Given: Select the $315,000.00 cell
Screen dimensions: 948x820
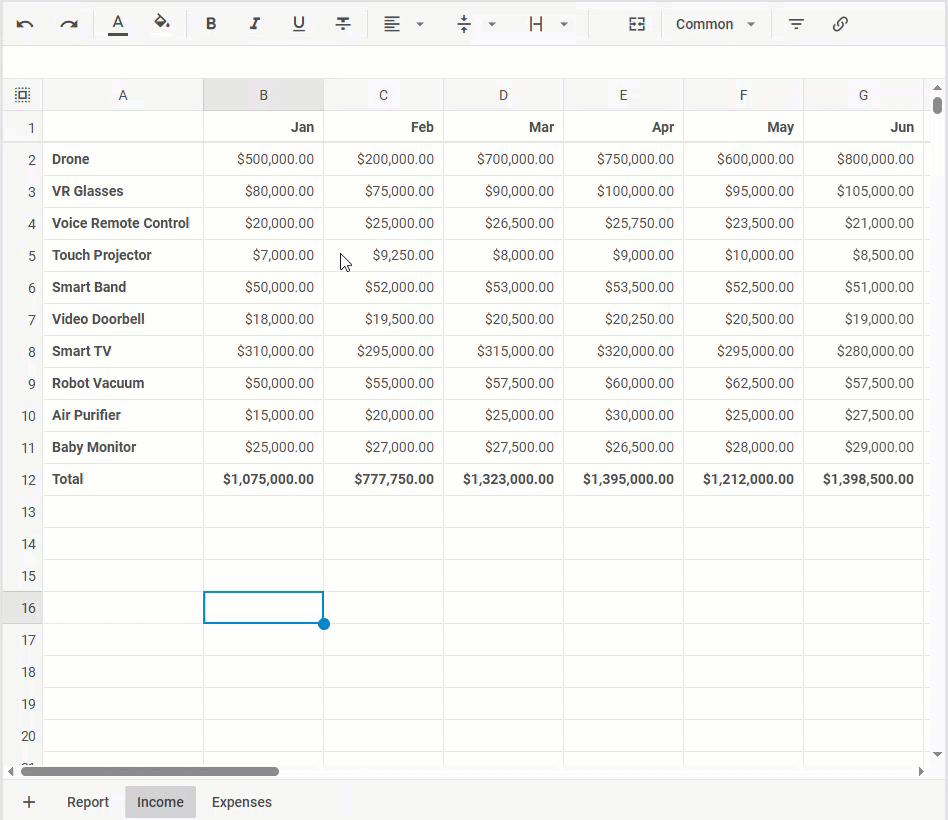Looking at the screenshot, I should click(x=503, y=351).
